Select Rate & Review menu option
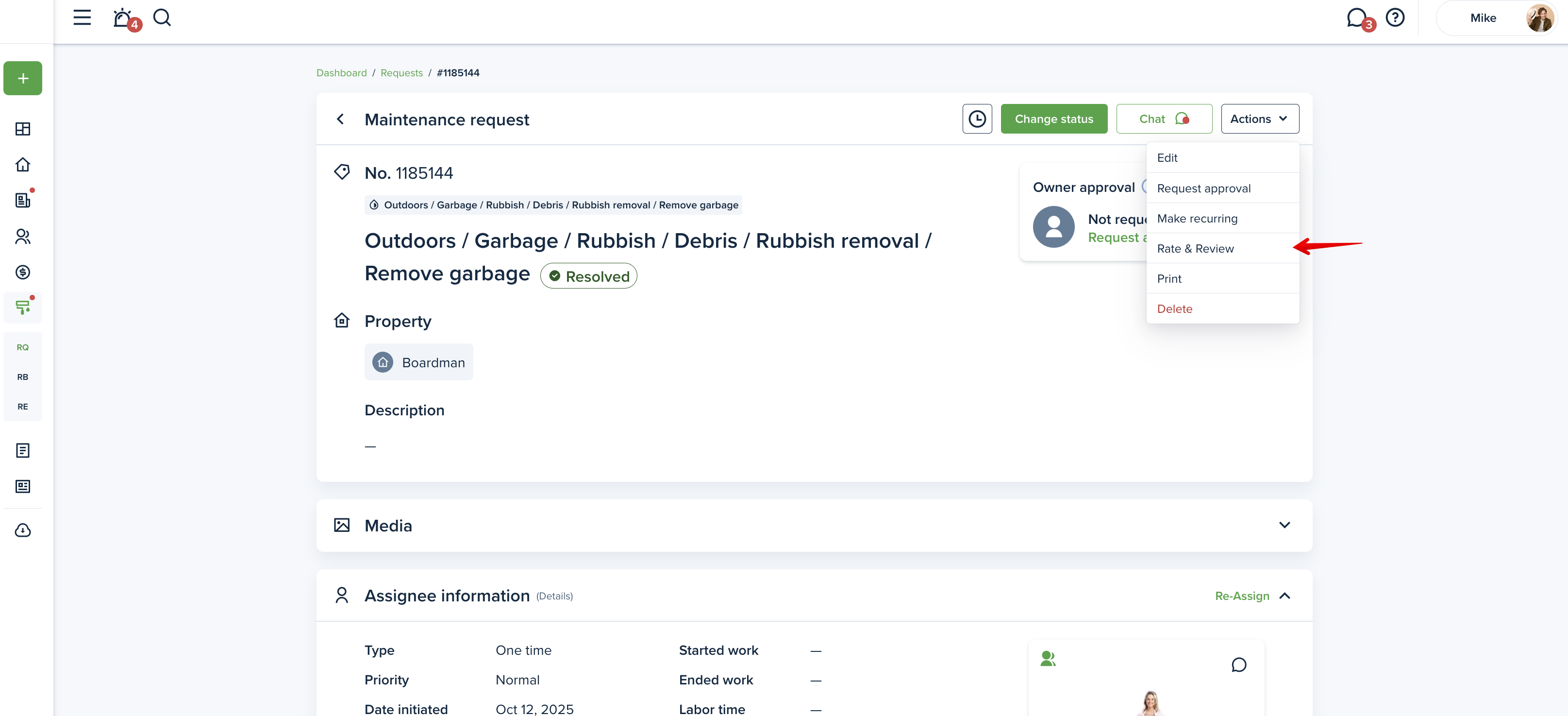The width and height of the screenshot is (1568, 716). point(1196,248)
